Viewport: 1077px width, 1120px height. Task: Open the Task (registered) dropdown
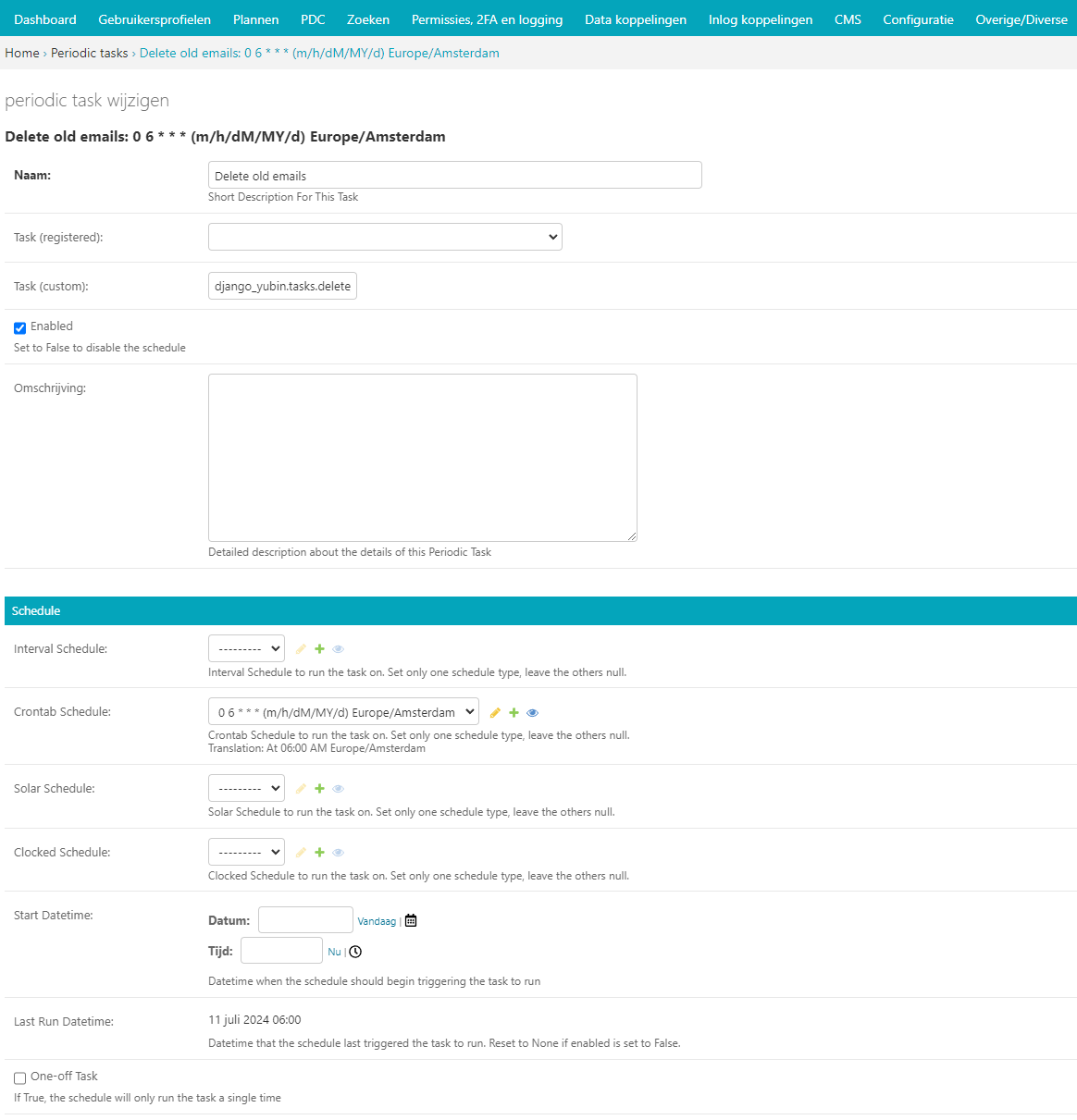385,237
